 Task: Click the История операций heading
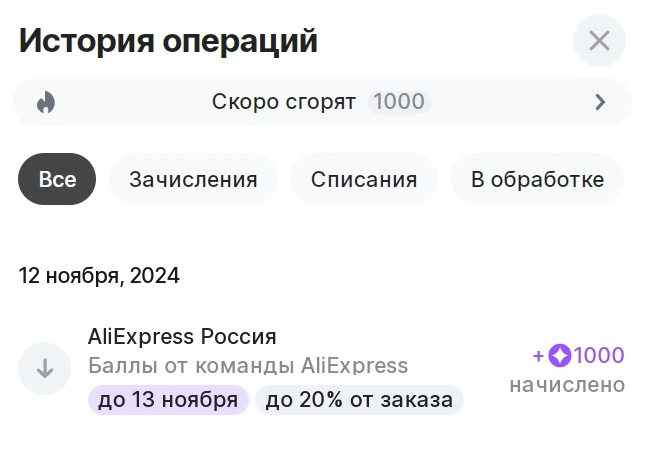tap(168, 41)
